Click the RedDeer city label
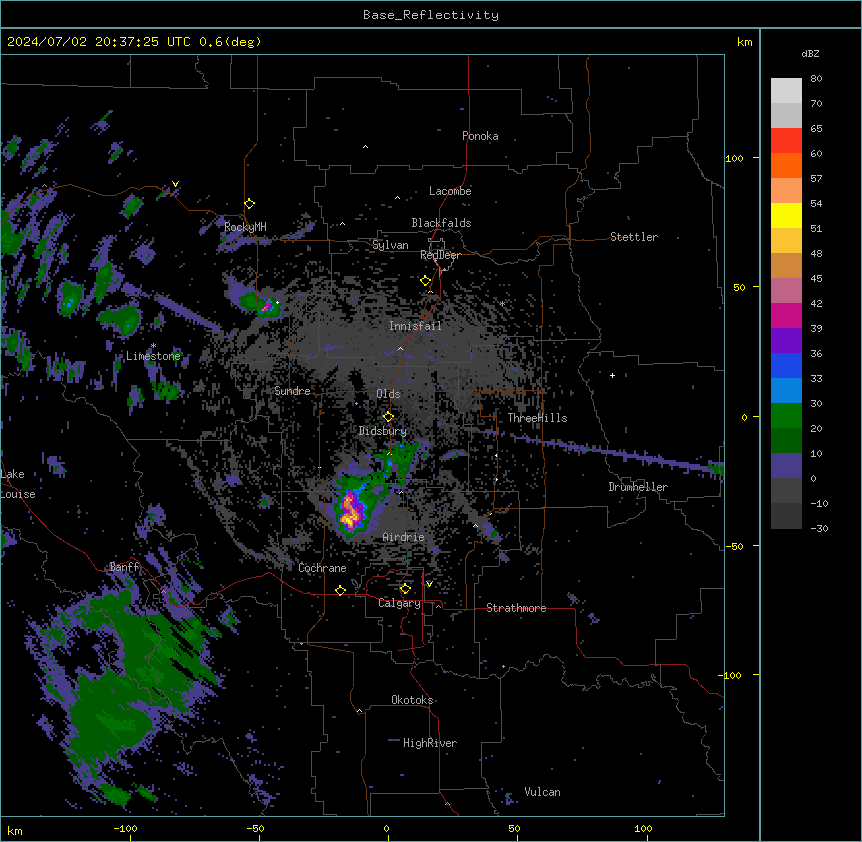The image size is (862, 842). (x=440, y=255)
